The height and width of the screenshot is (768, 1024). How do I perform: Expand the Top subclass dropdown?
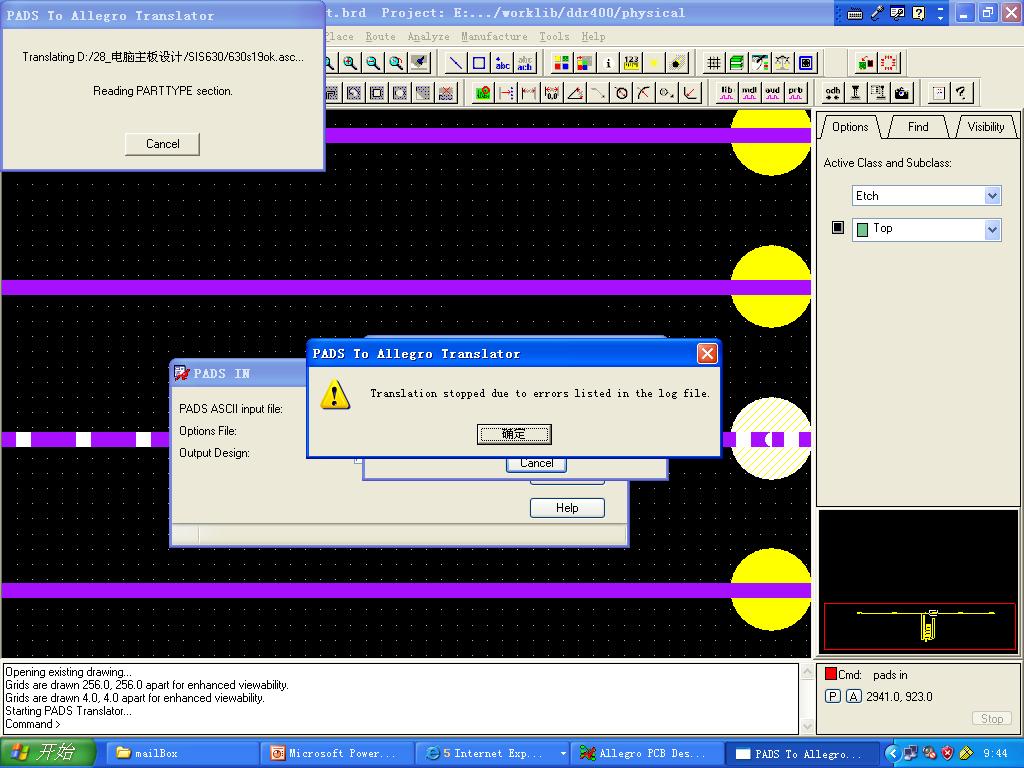(992, 229)
